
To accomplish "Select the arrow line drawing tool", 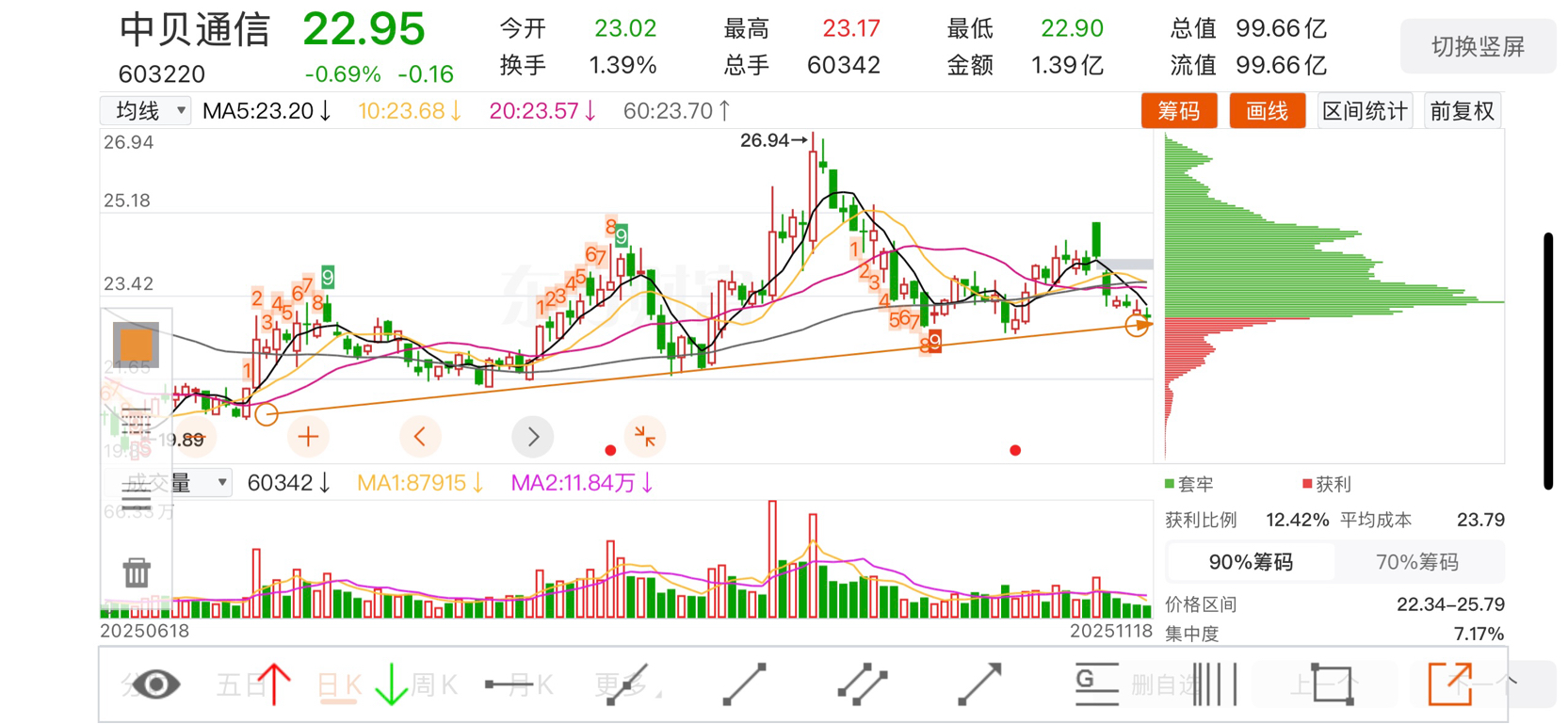I will tap(979, 684).
